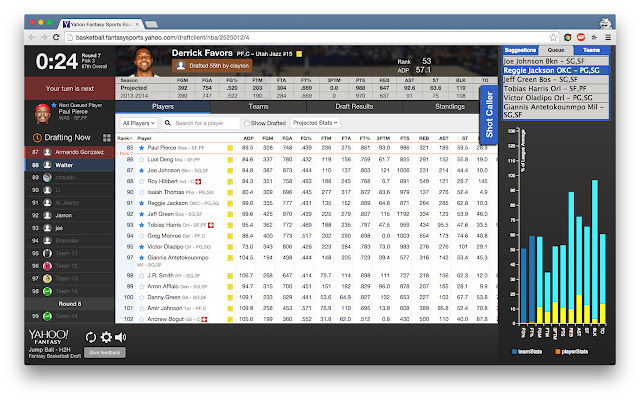Click yellow note icon in Paul Pierce row
The height and width of the screenshot is (400, 640).
tap(230, 148)
